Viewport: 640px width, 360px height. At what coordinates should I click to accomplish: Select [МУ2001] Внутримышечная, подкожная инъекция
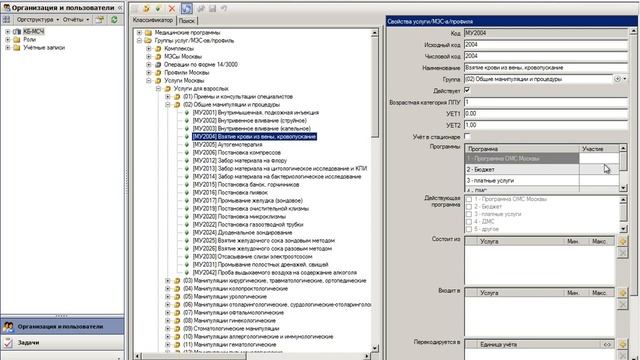[x=256, y=112]
